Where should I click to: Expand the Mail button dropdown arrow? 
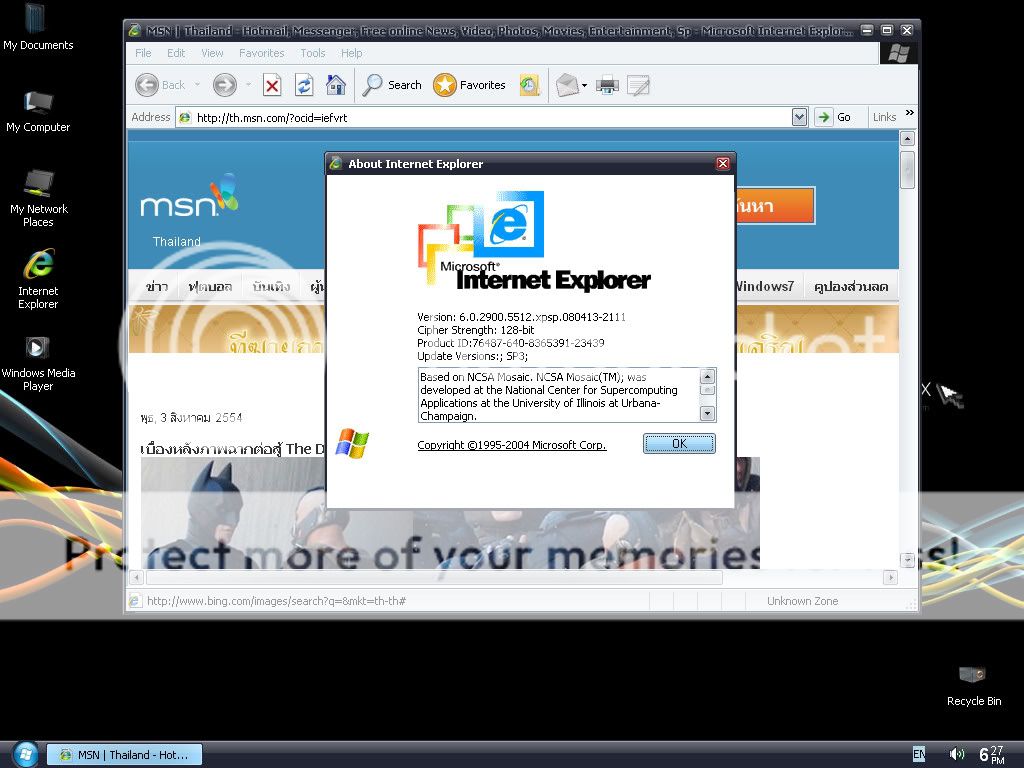click(x=584, y=85)
